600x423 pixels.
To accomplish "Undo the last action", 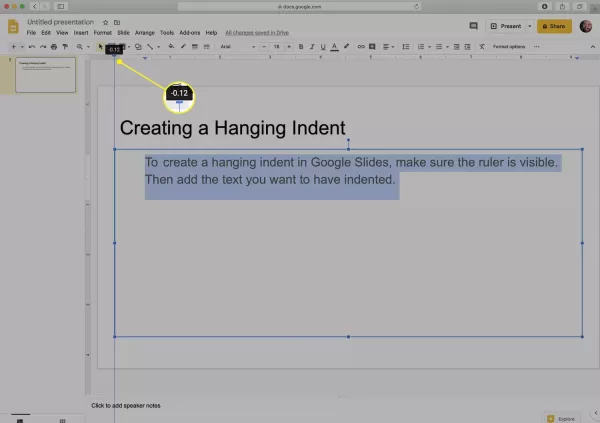I will coord(32,47).
